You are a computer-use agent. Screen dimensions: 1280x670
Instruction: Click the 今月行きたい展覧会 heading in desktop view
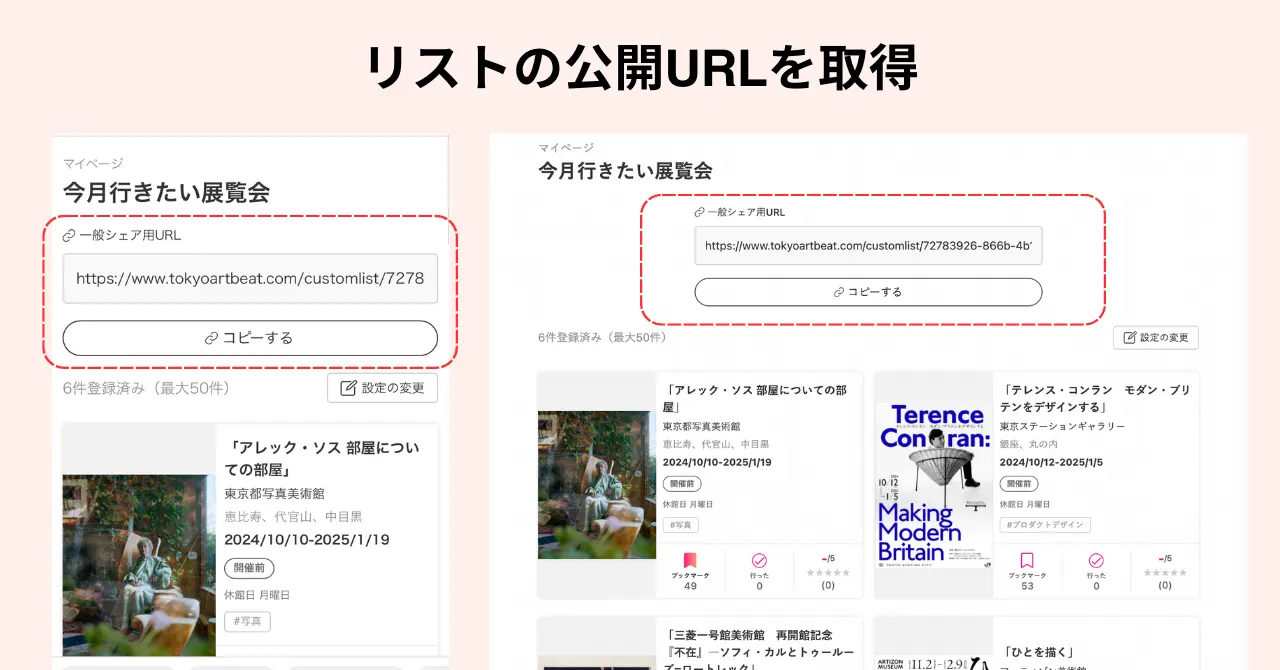[x=625, y=170]
